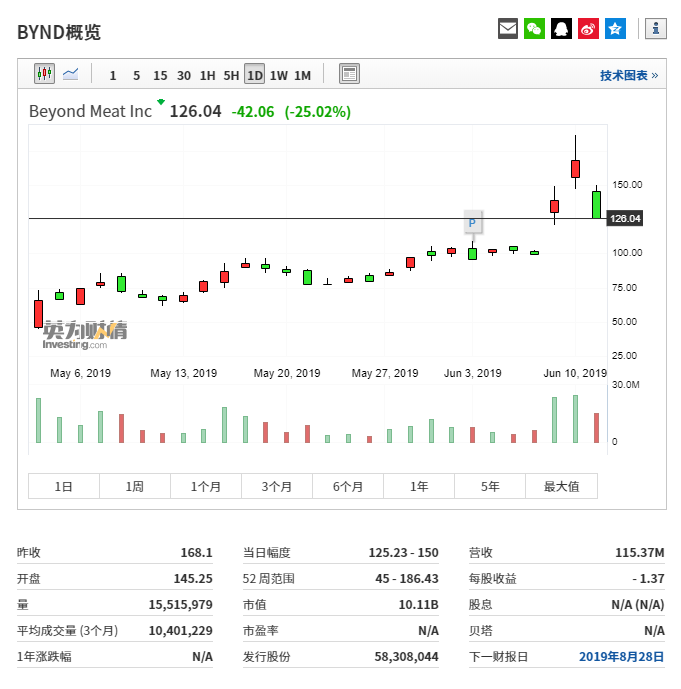Screen dimensions: 681x689
Task: Select the 1W chart interval
Action: 279,76
